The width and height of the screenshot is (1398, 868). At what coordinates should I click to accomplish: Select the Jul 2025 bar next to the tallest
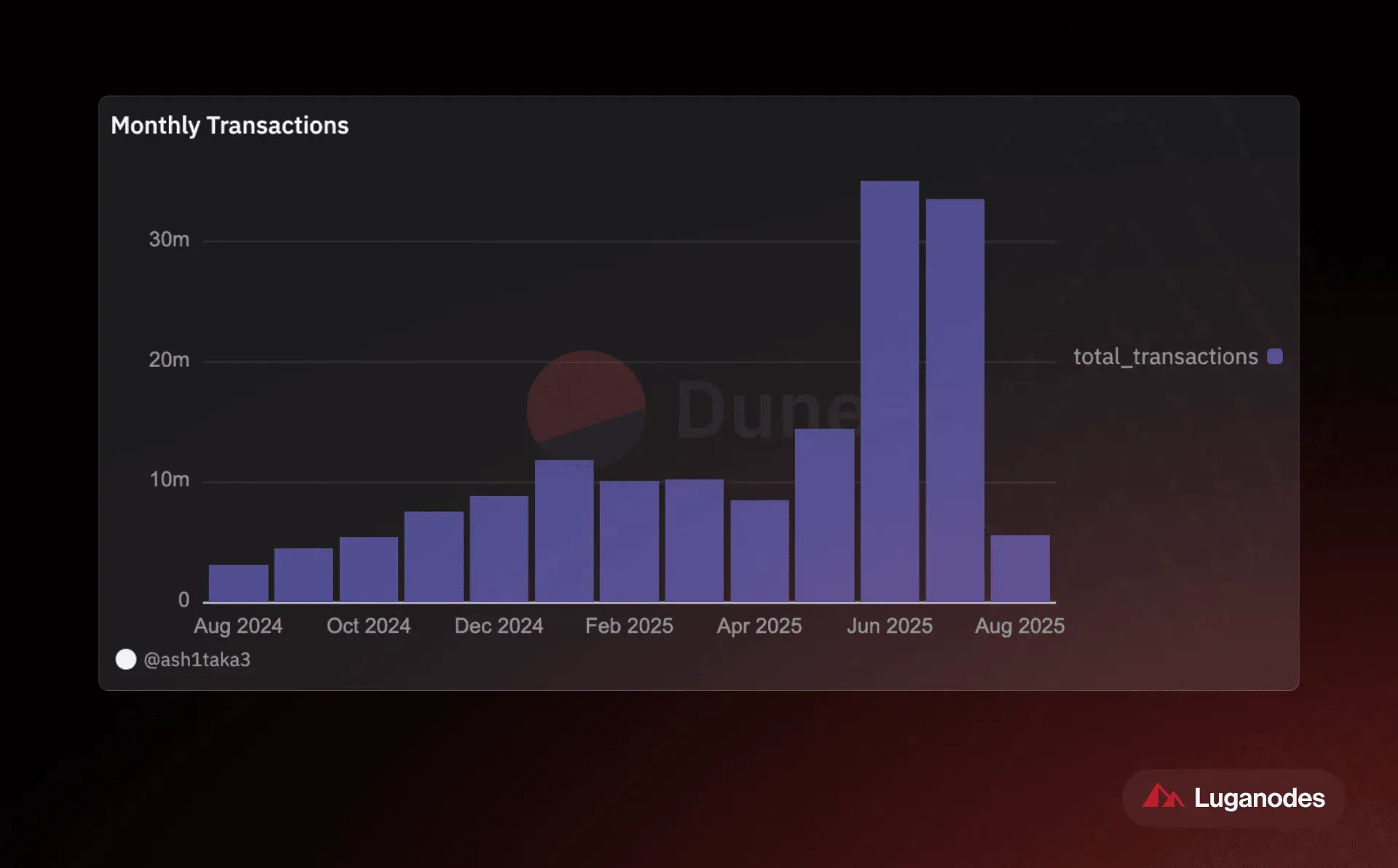pos(955,401)
